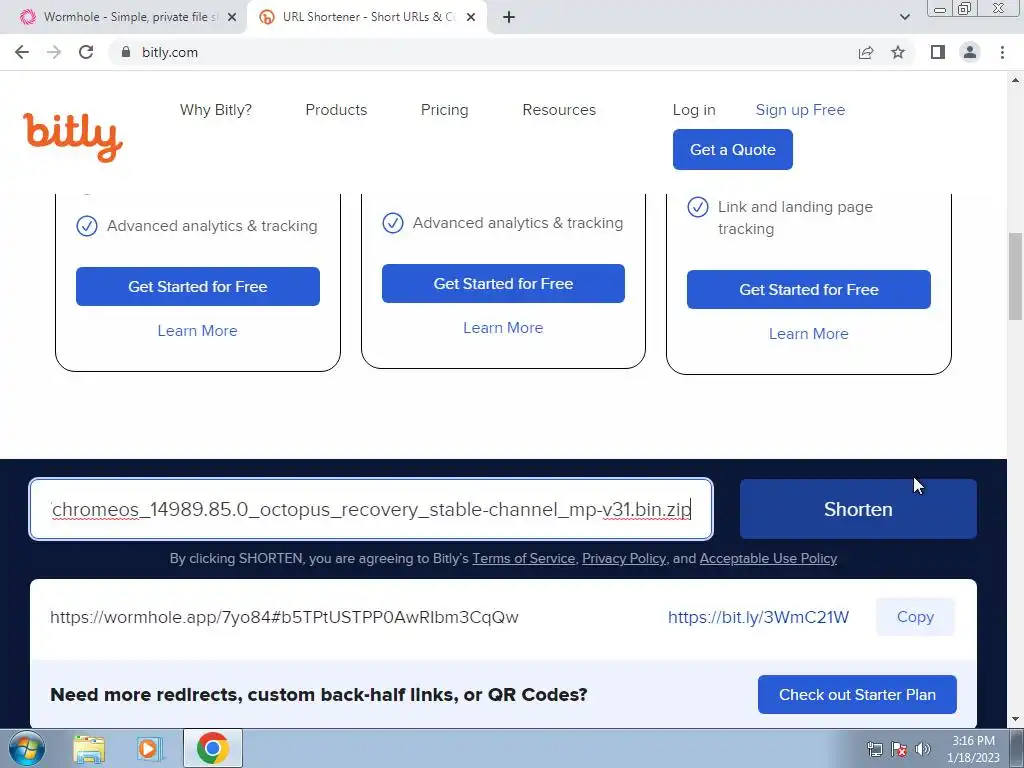Open a new tab with plus button

509,17
